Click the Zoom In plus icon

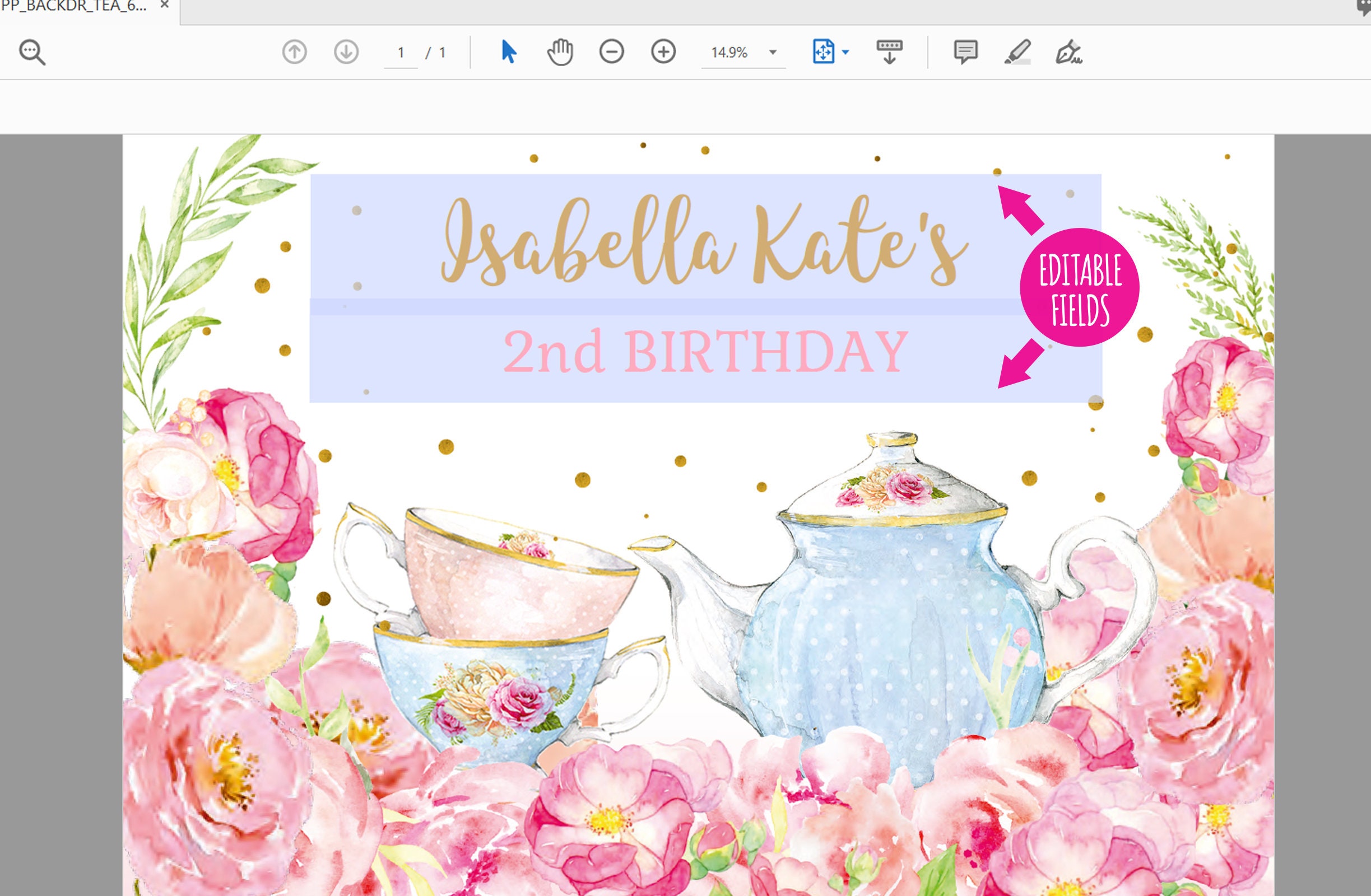point(662,52)
